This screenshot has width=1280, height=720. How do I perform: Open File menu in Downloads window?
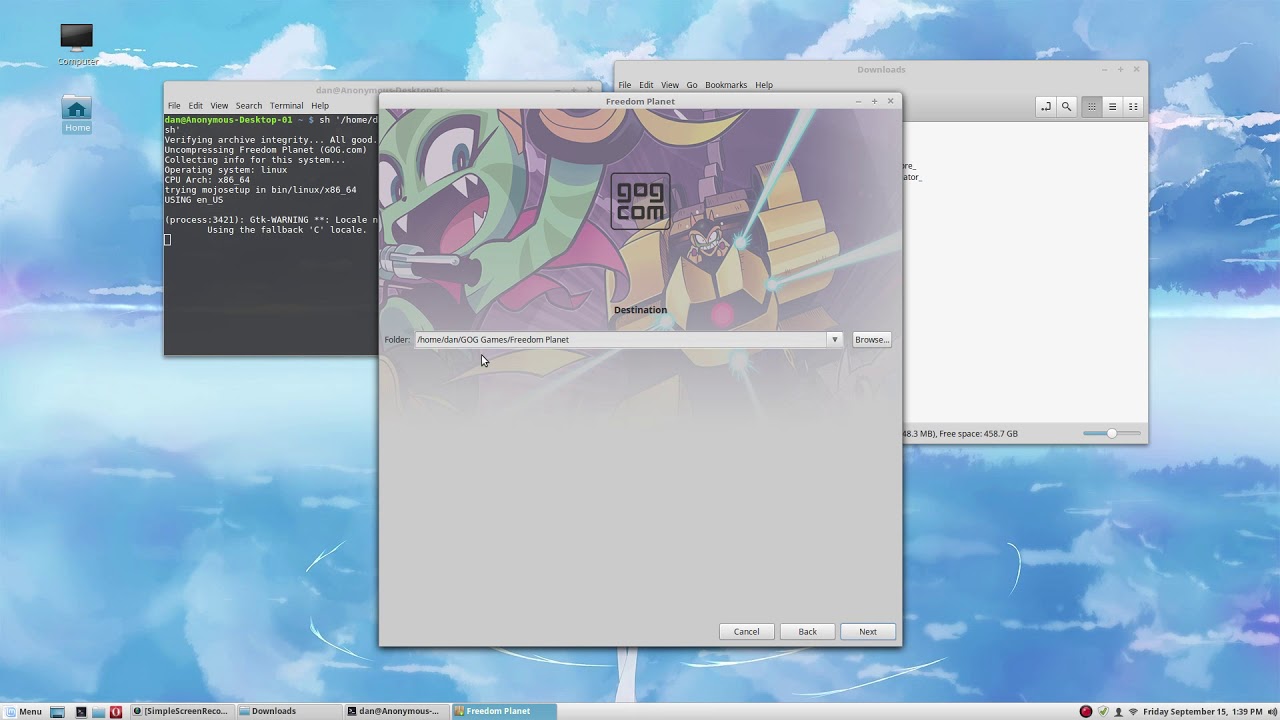point(625,85)
